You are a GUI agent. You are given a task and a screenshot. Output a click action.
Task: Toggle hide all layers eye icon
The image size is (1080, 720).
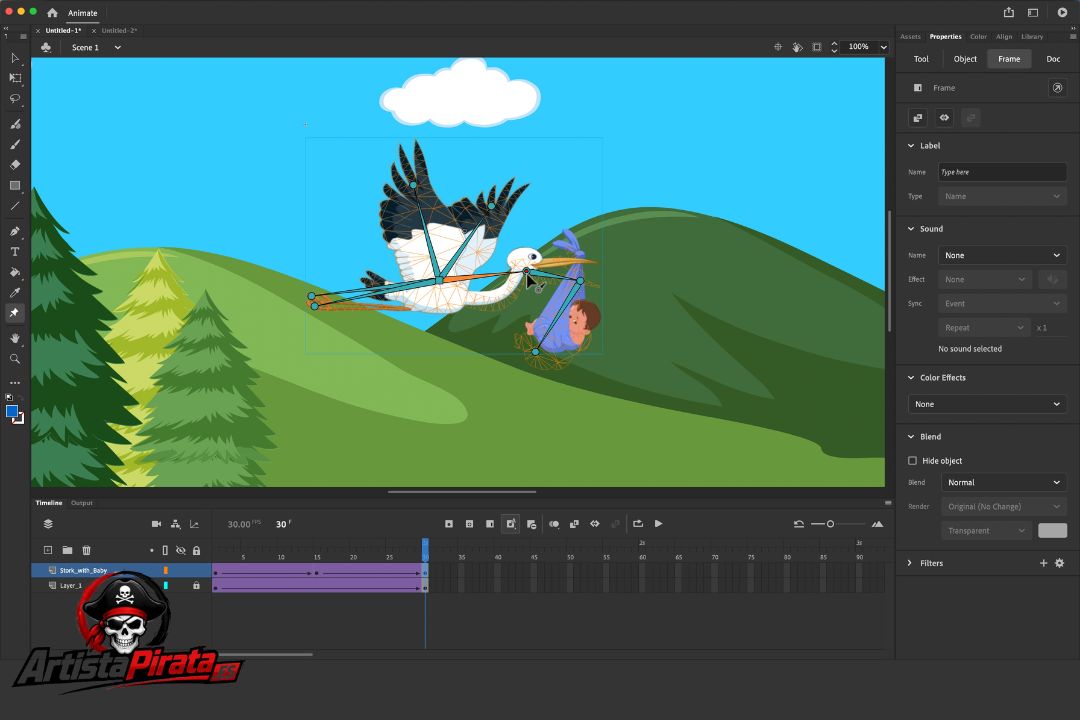[180, 550]
